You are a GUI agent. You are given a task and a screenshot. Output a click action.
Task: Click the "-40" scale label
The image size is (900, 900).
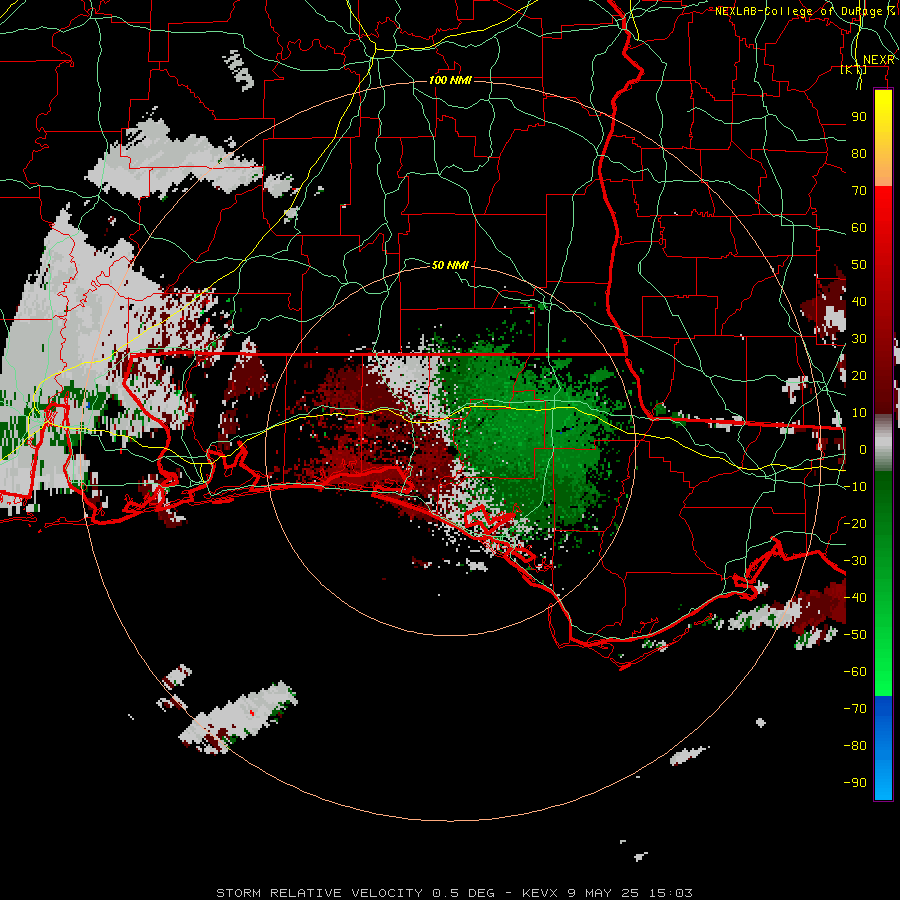tap(855, 598)
